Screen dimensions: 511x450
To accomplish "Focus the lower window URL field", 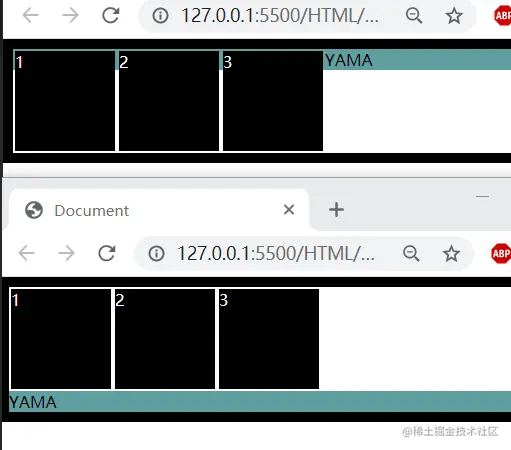I will [276, 253].
